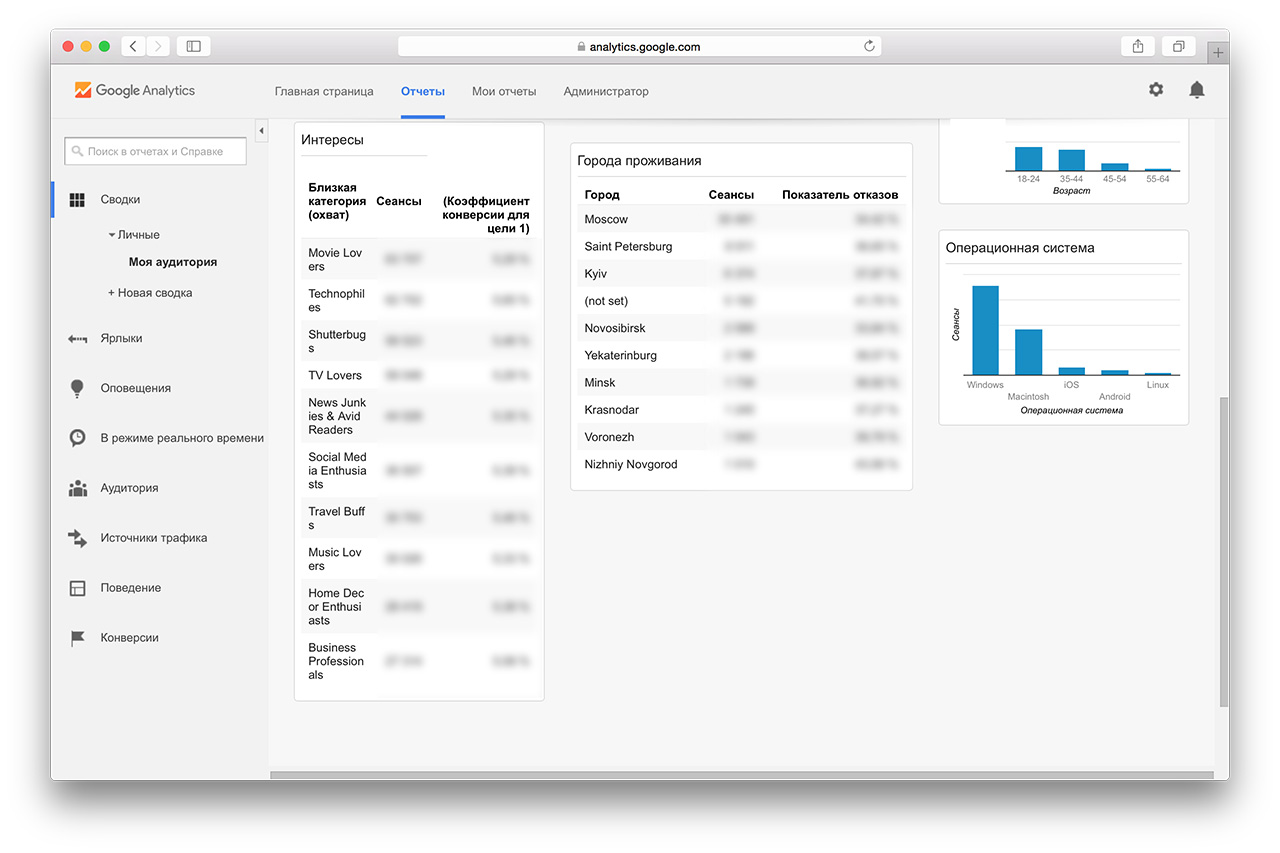Click the Ярлыки shortcuts icon
Screen dimensions: 1280x853
[77, 339]
